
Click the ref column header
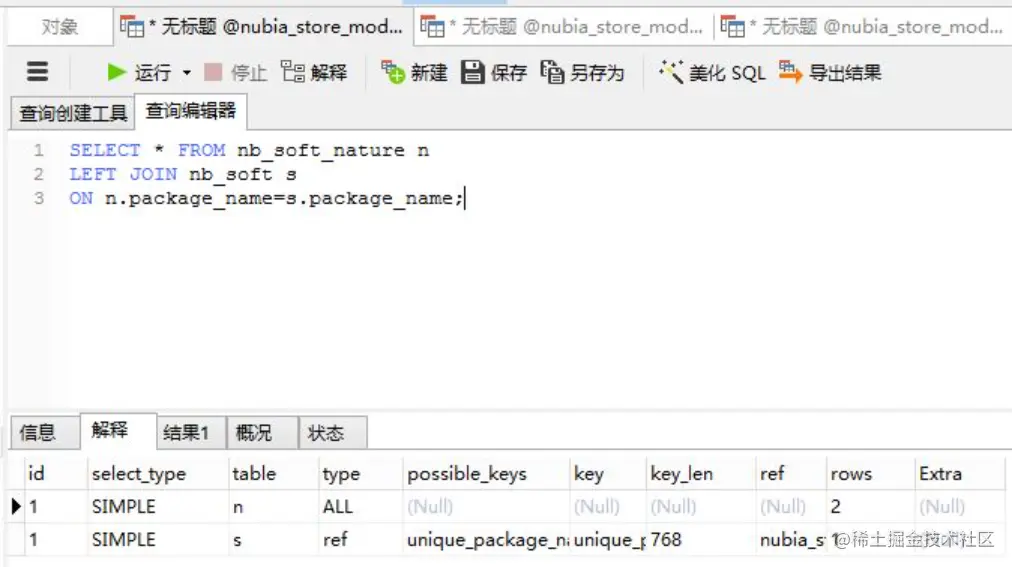click(791, 474)
